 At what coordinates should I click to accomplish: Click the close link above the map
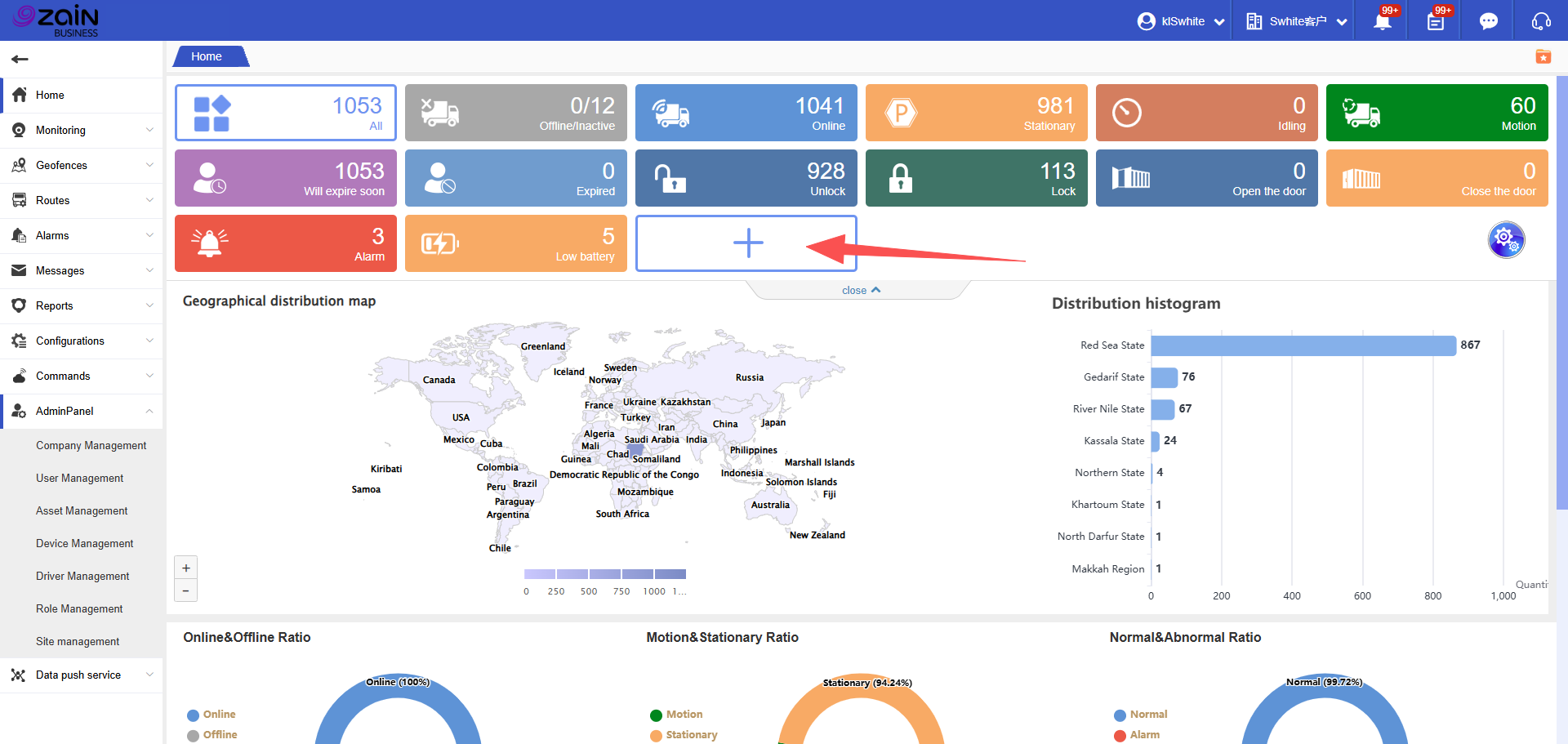[x=860, y=291]
